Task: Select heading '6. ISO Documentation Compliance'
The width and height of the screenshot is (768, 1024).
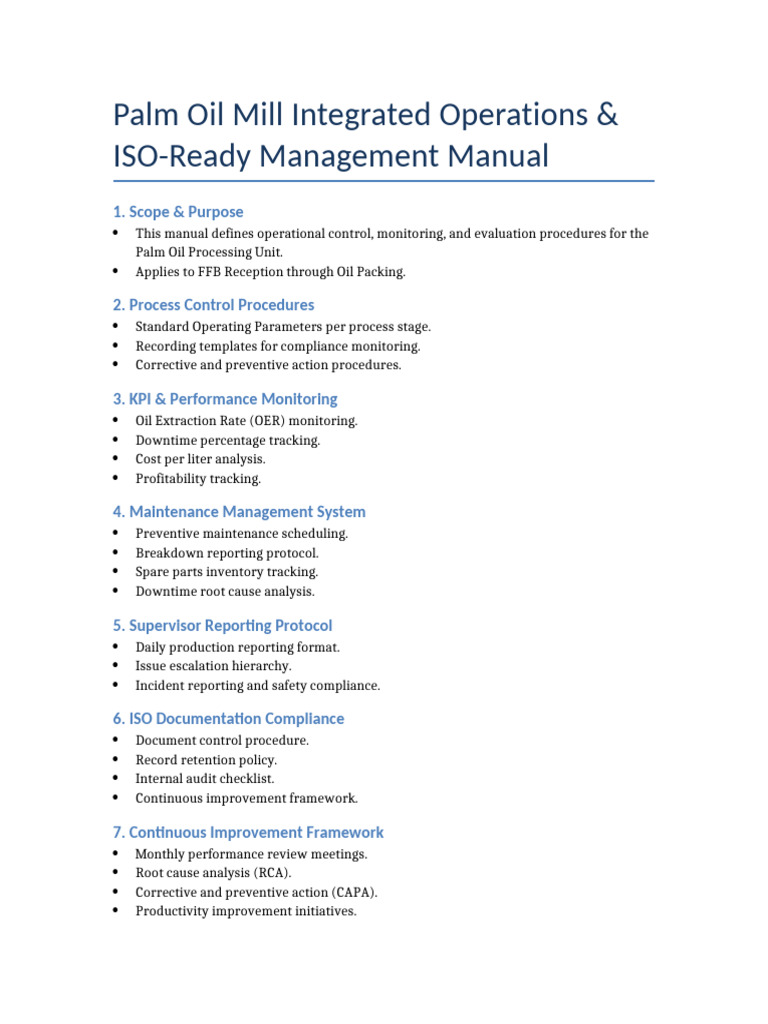Action: (x=229, y=719)
